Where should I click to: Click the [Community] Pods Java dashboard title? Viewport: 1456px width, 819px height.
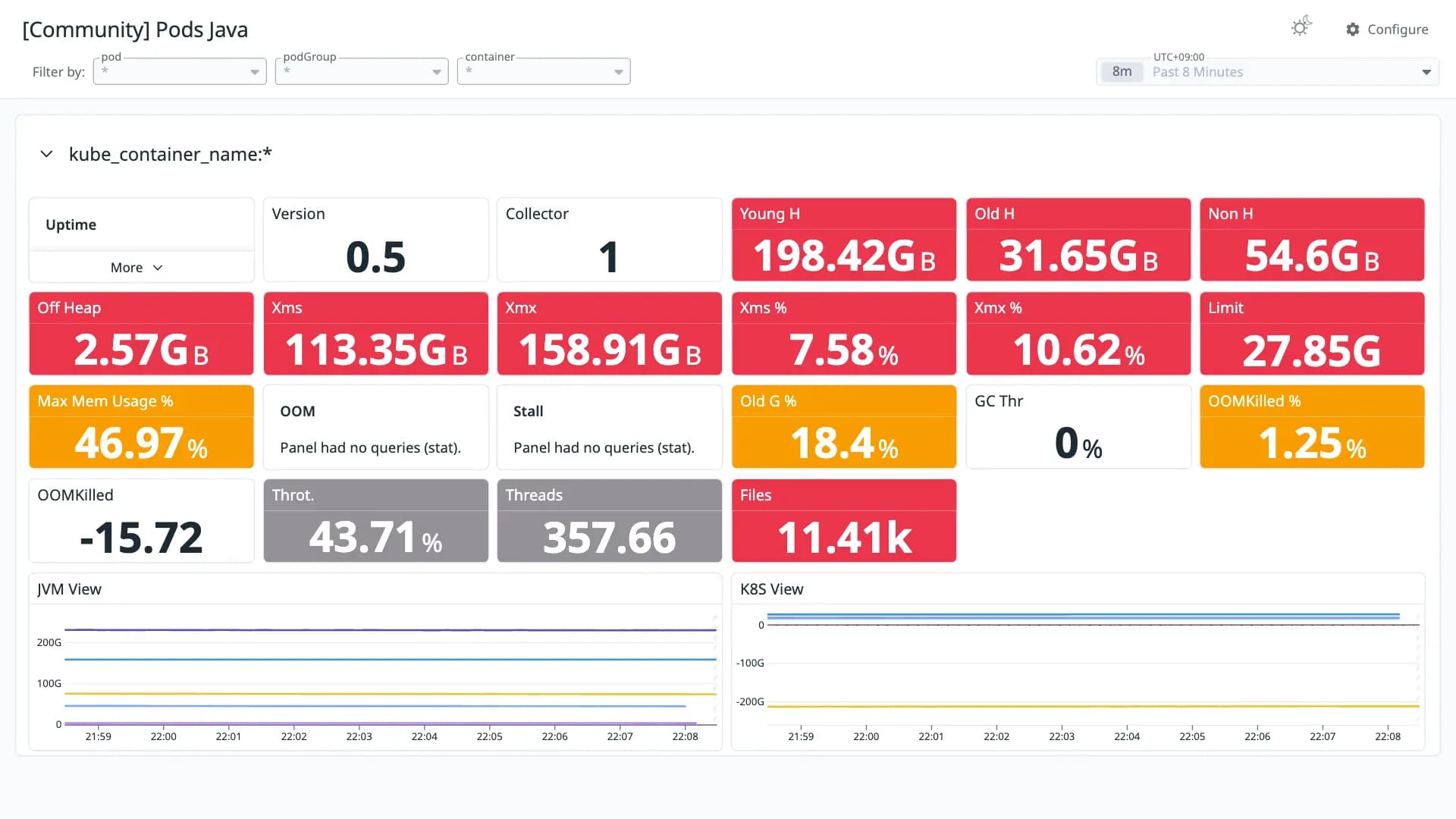click(135, 30)
